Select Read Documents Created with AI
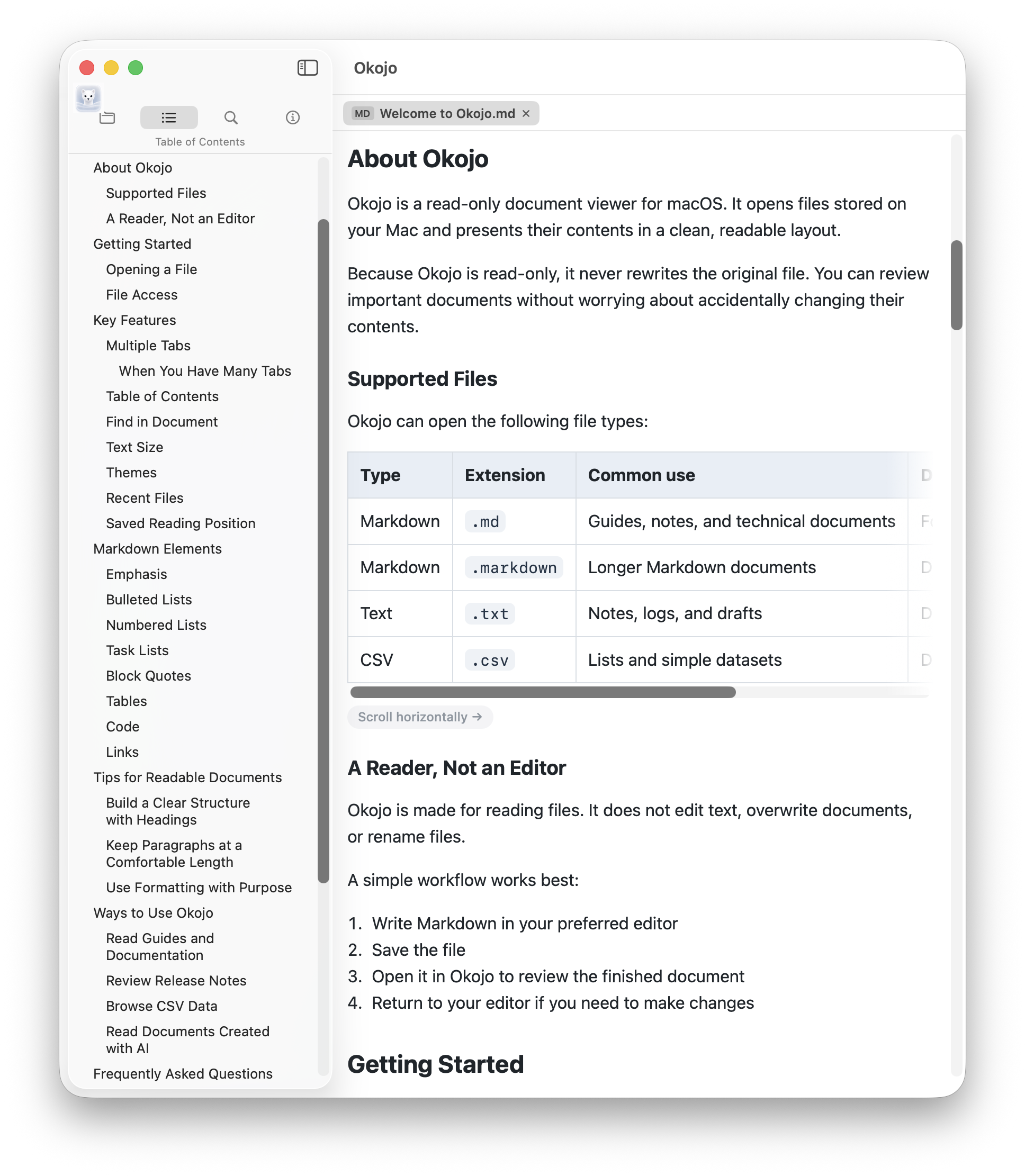Image resolution: width=1025 pixels, height=1176 pixels. coord(187,1041)
